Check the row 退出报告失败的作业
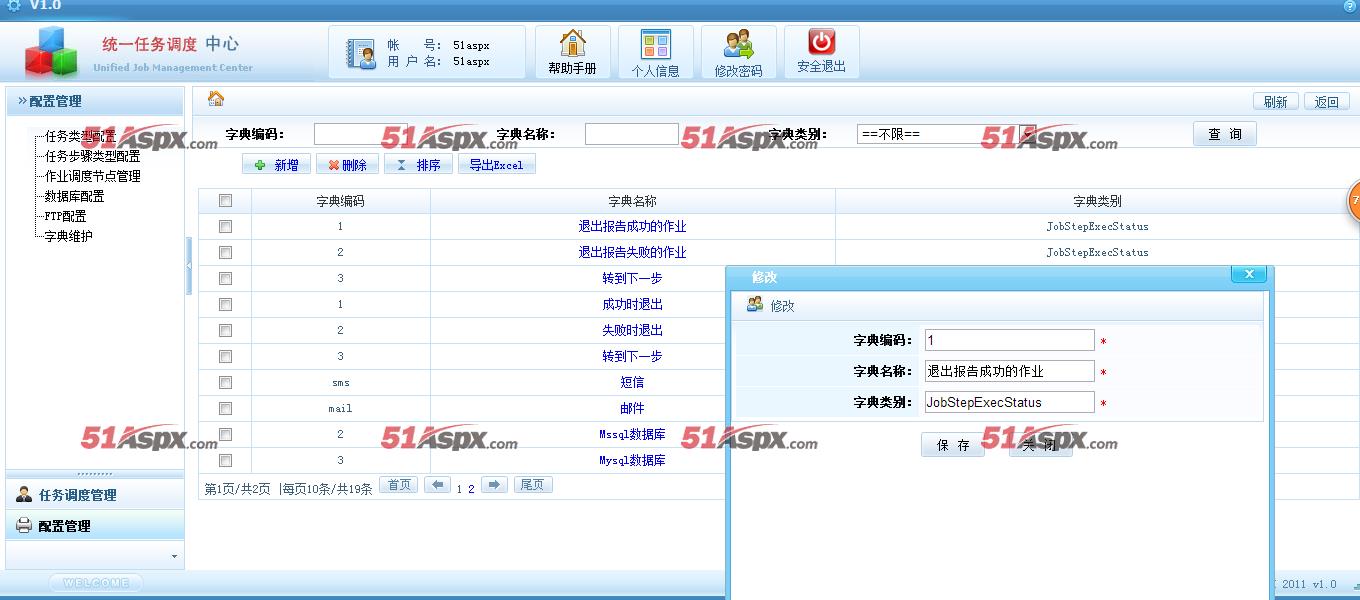 point(225,253)
